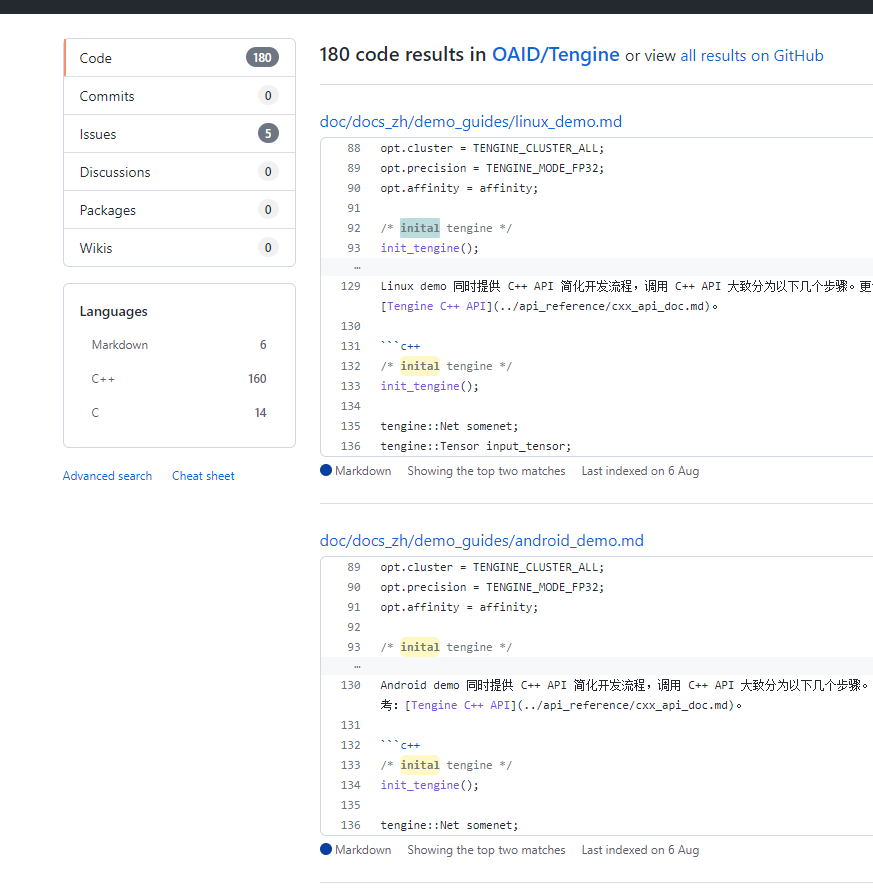
Task: Click the Languages heading
Action: [x=114, y=312]
